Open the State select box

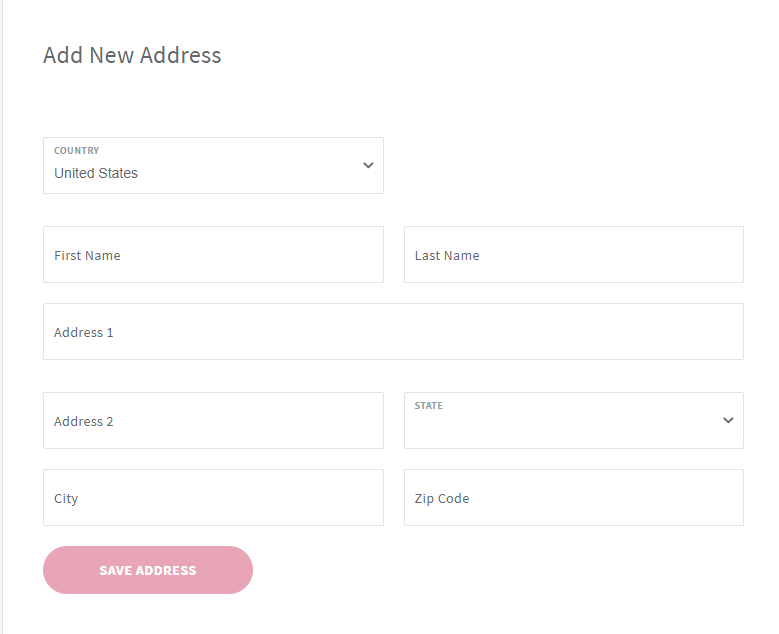pos(574,420)
